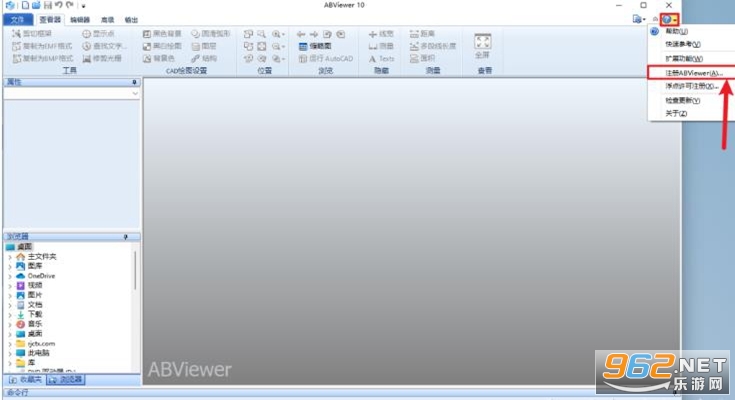Click the Save icon in quick access toolbar
Viewport: 735px width, 400px height.
(x=47, y=5)
